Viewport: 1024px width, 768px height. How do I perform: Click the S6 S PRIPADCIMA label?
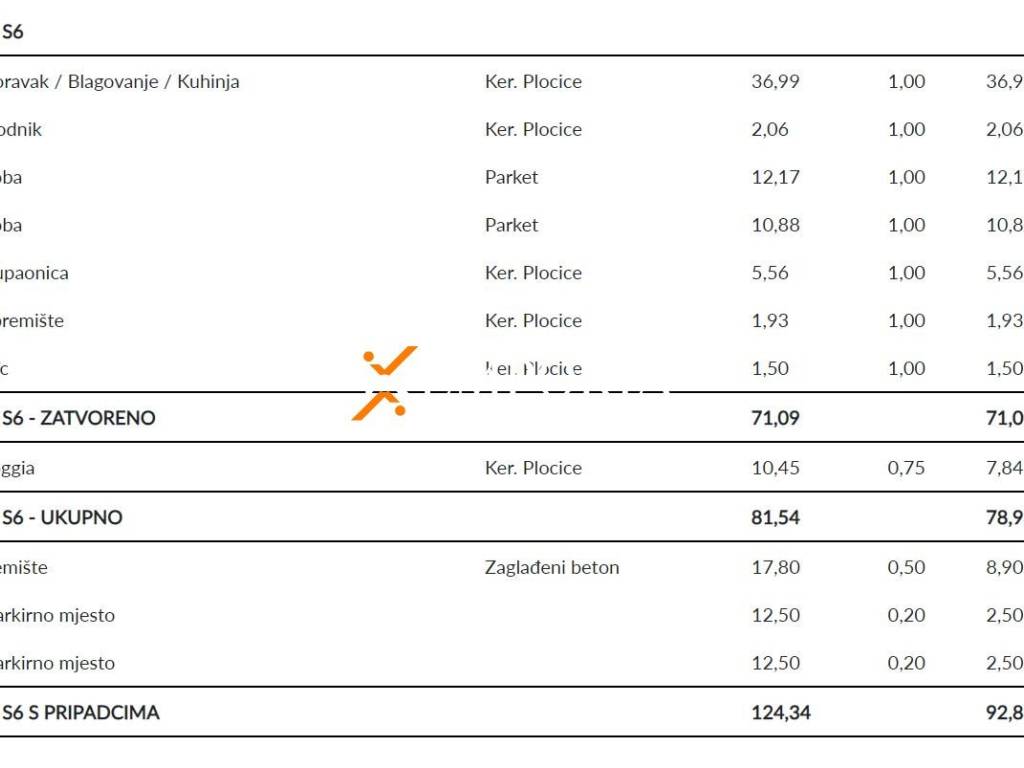pos(81,713)
